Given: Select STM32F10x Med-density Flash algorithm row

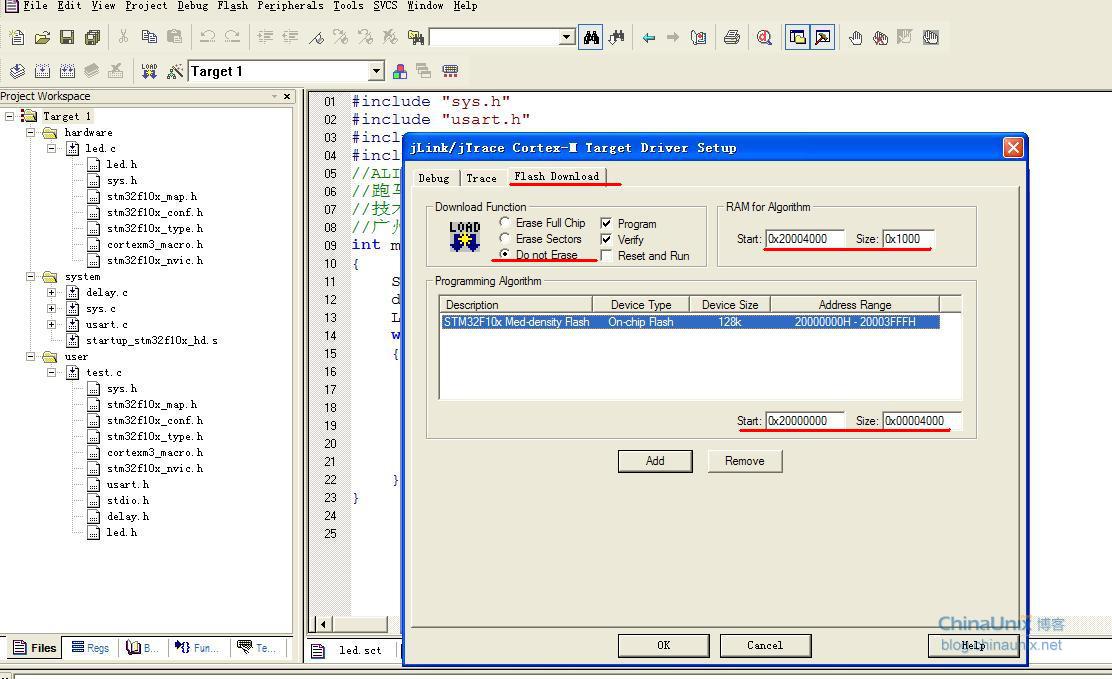Looking at the screenshot, I should pyautogui.click(x=690, y=322).
